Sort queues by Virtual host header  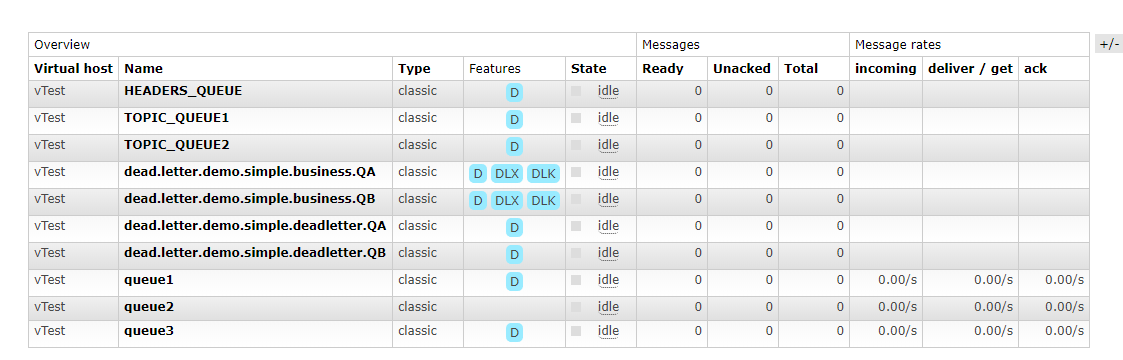click(73, 69)
